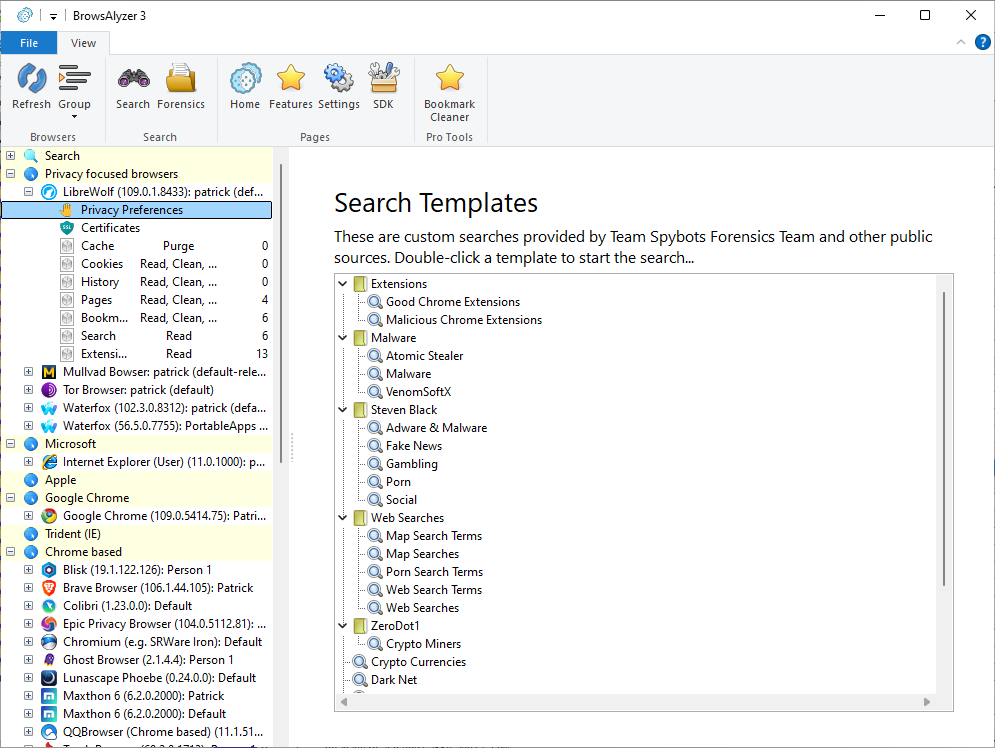Open the help question mark icon

pyautogui.click(x=982, y=43)
